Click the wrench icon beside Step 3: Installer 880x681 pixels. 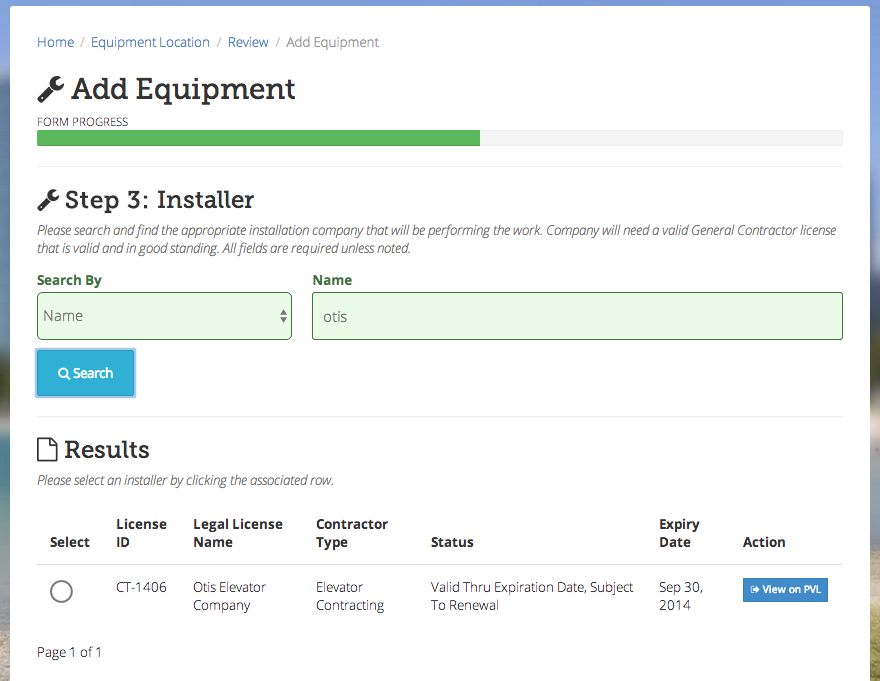click(48, 200)
